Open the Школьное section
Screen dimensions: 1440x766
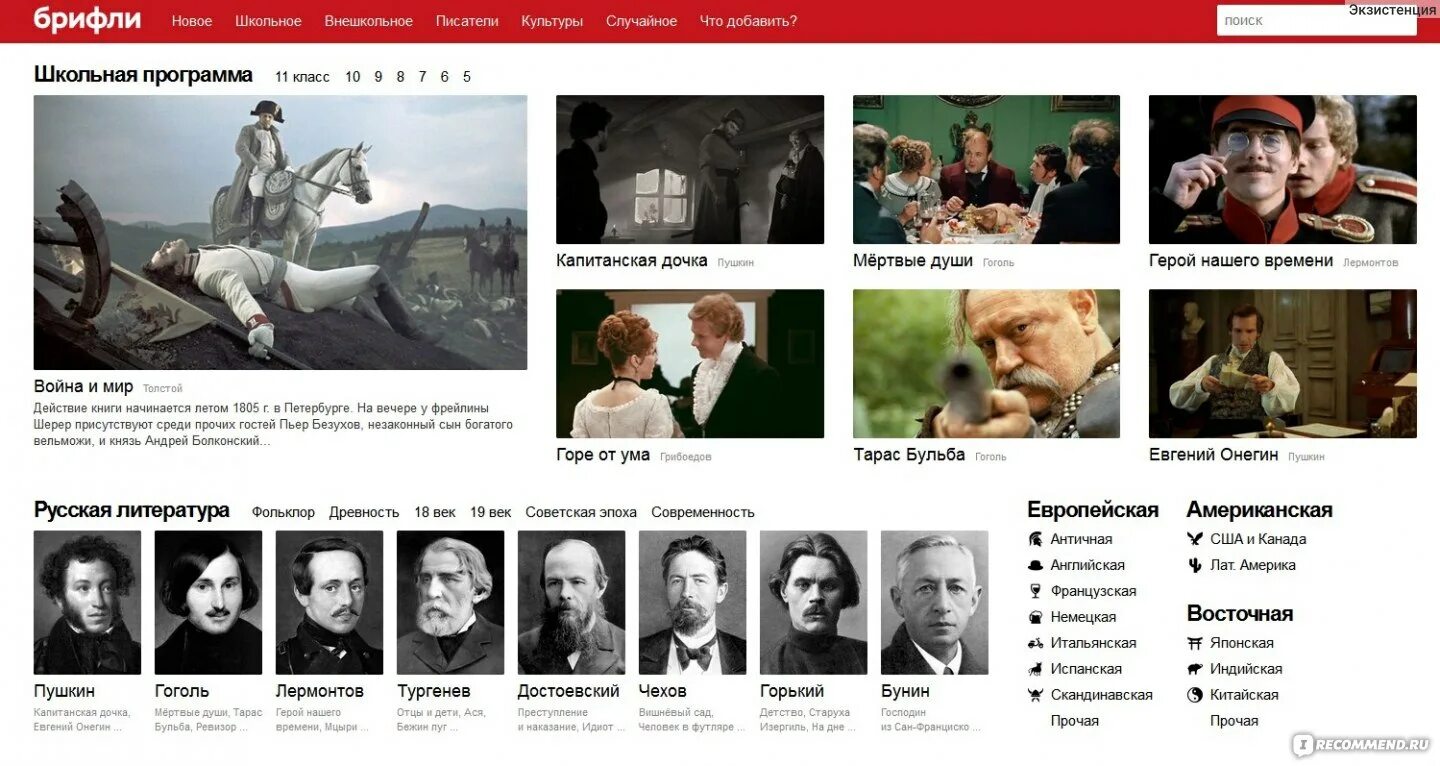pyautogui.click(x=268, y=21)
